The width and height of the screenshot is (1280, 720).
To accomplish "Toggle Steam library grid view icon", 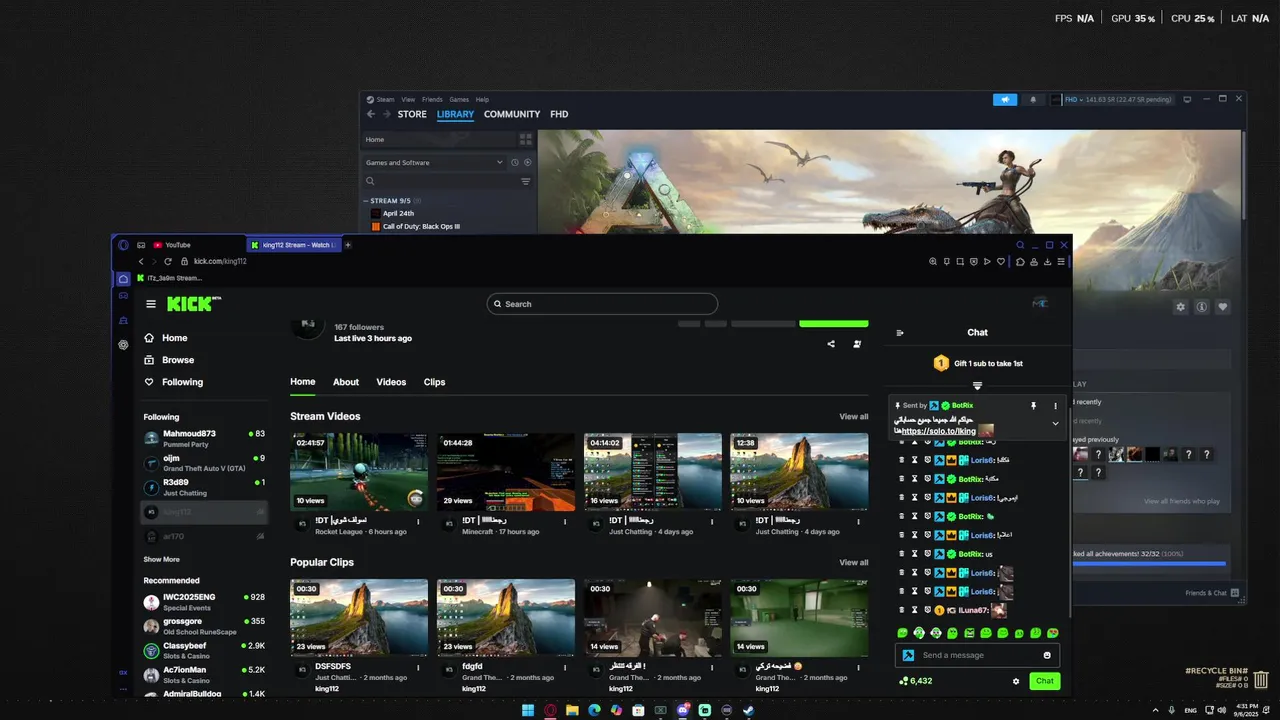I will pos(526,139).
